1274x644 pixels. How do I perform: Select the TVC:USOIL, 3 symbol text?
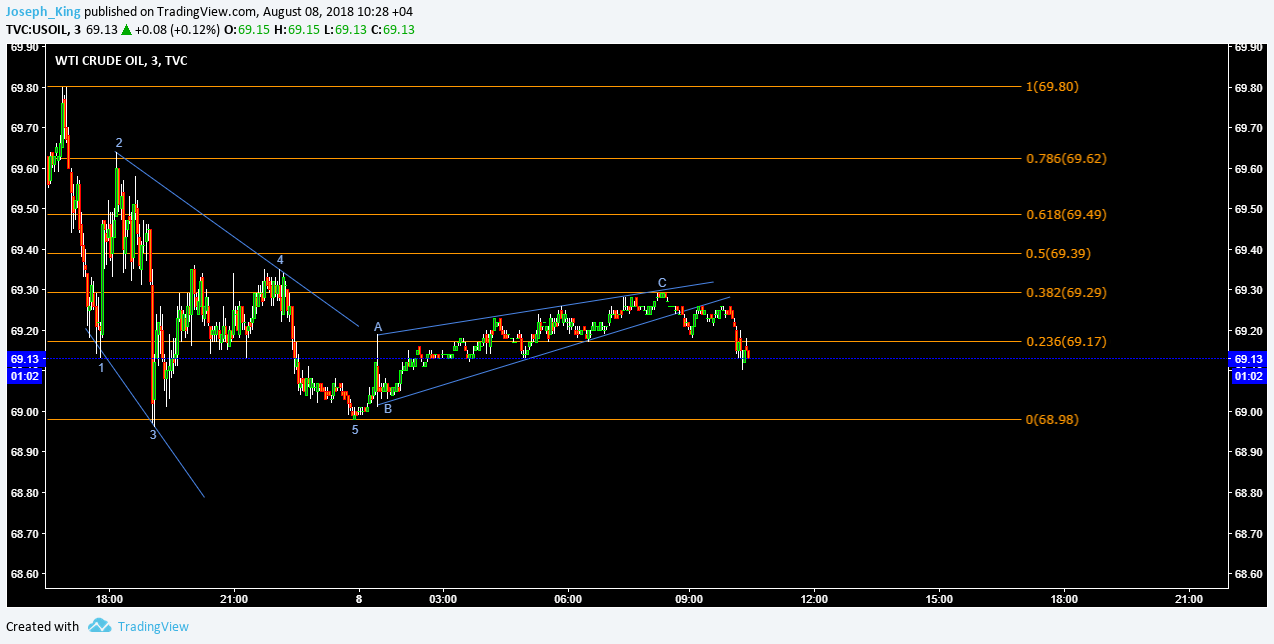[x=44, y=29]
